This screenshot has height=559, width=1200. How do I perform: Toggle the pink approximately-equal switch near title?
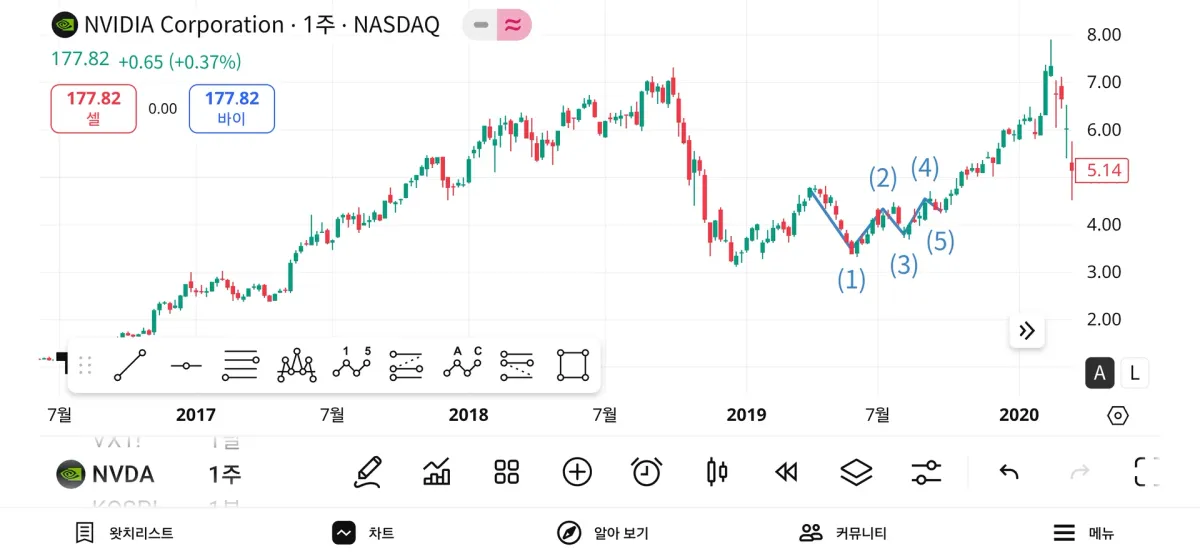[513, 25]
